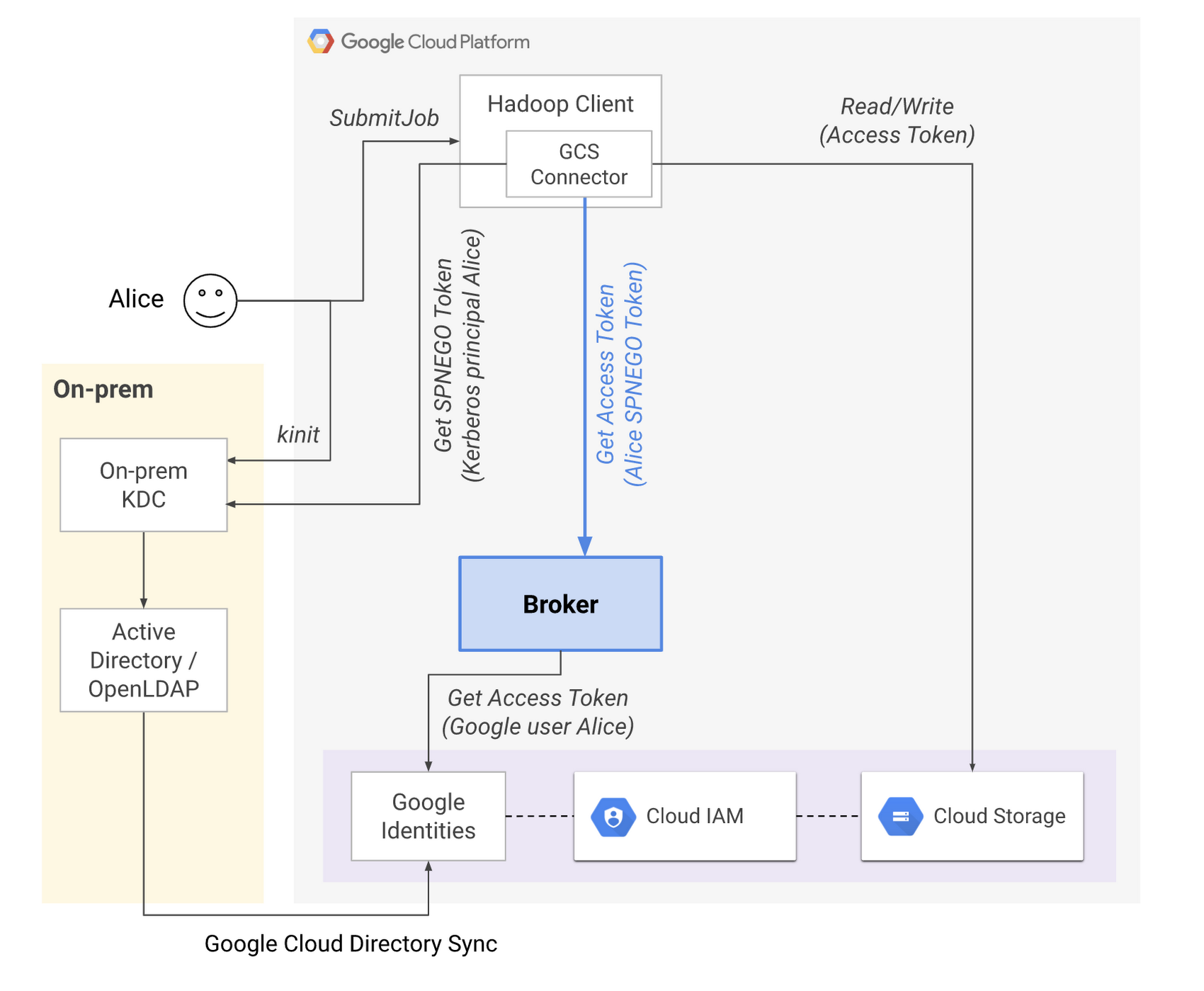Click the Google Cloud Platform hexagon logo
The height and width of the screenshot is (991, 1204).
tap(320, 42)
